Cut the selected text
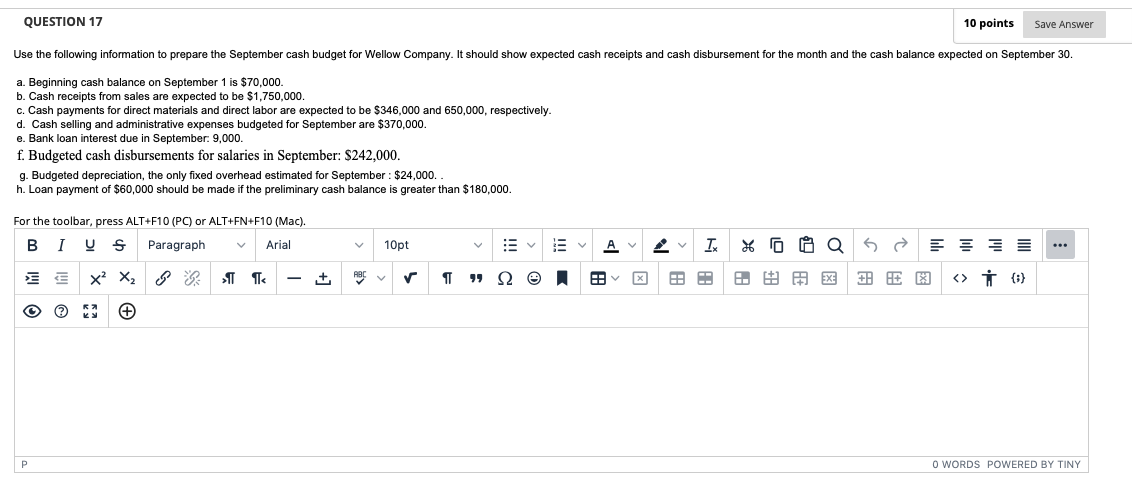1136x494 pixels. click(748, 246)
